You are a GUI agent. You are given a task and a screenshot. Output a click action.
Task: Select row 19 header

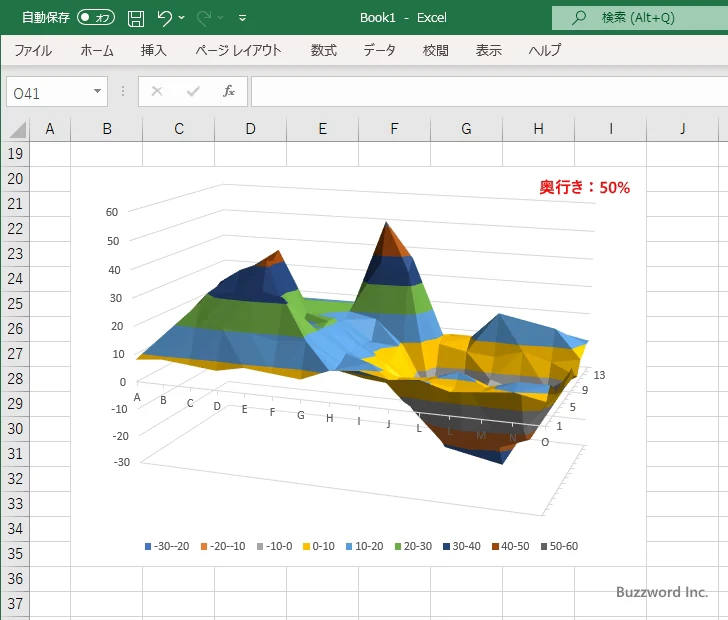(x=15, y=154)
